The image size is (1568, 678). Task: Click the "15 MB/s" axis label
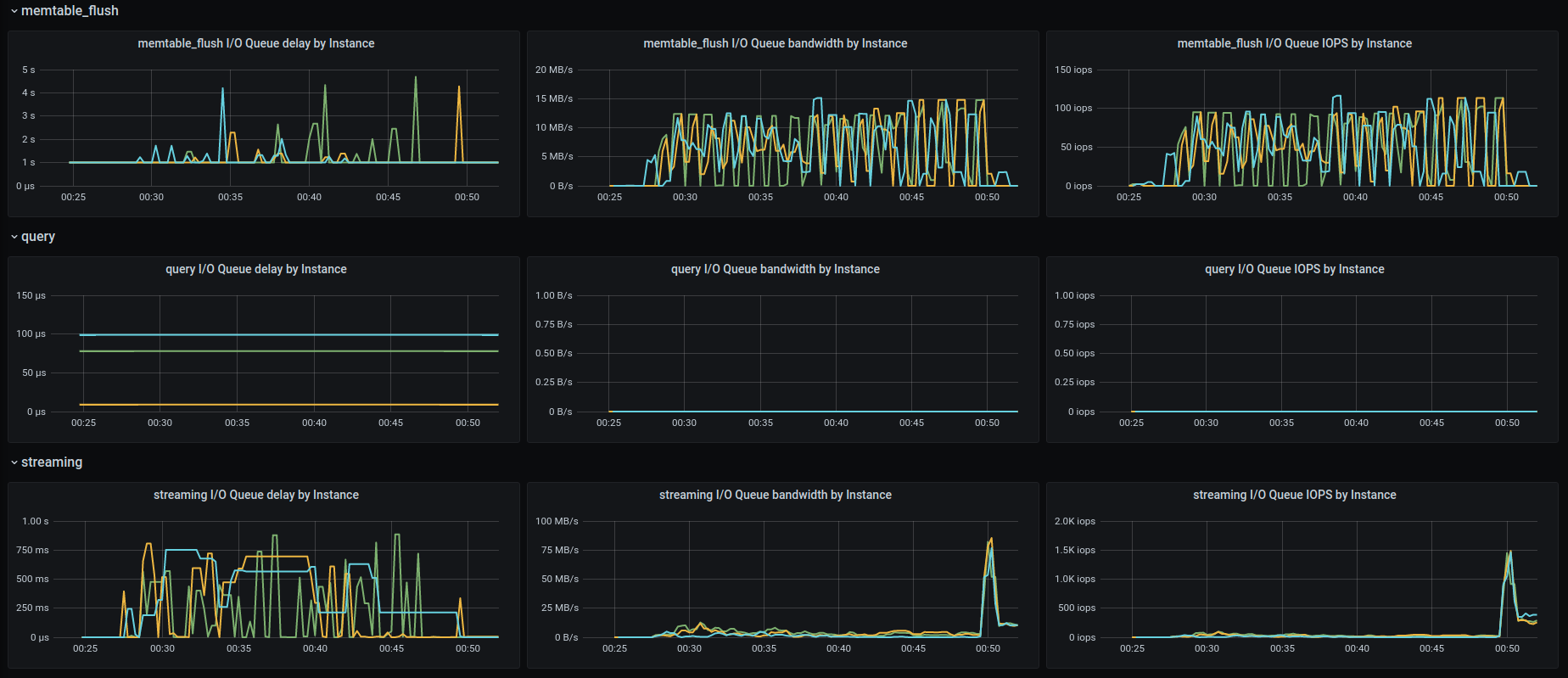click(x=554, y=98)
